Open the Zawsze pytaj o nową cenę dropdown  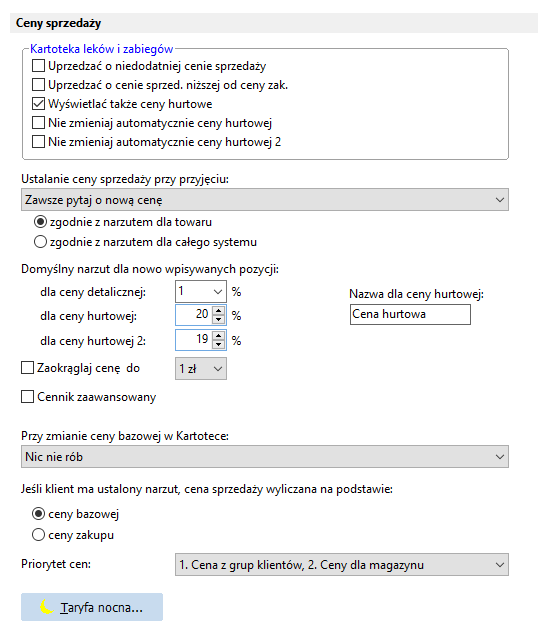[265, 200]
